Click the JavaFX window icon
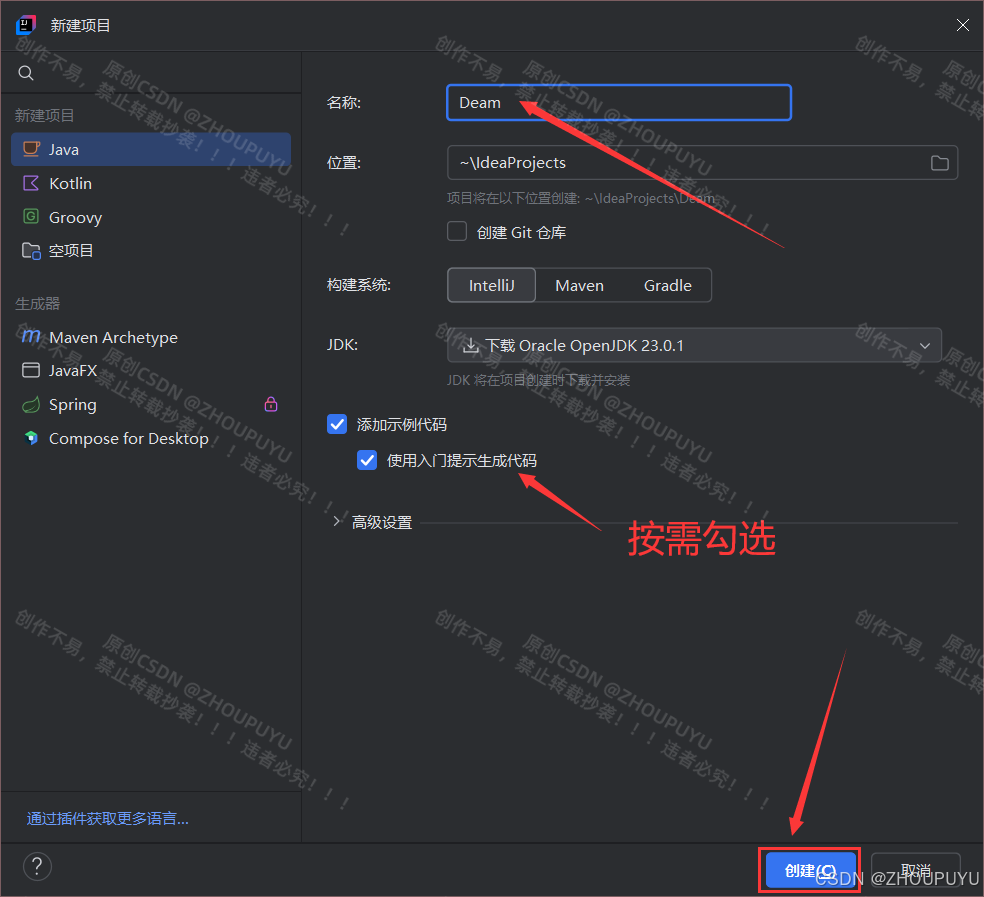The image size is (984, 897). pyautogui.click(x=31, y=370)
